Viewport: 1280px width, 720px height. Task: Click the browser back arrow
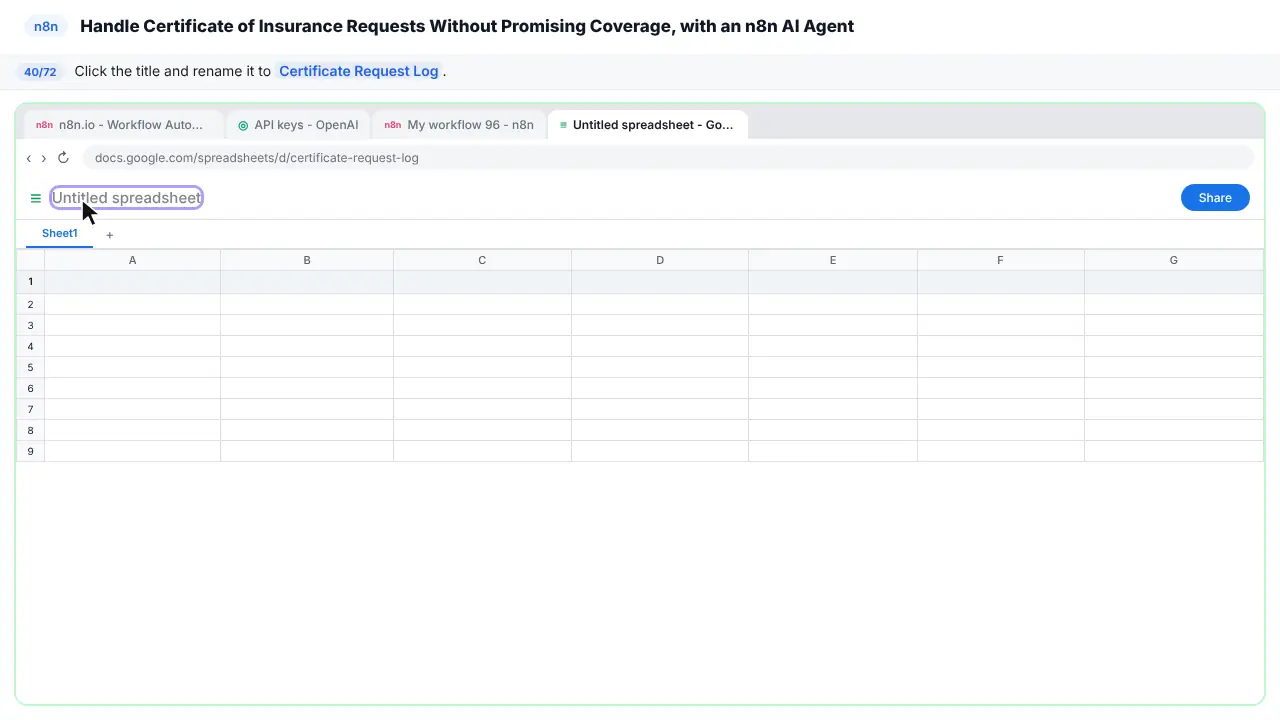click(x=29, y=158)
